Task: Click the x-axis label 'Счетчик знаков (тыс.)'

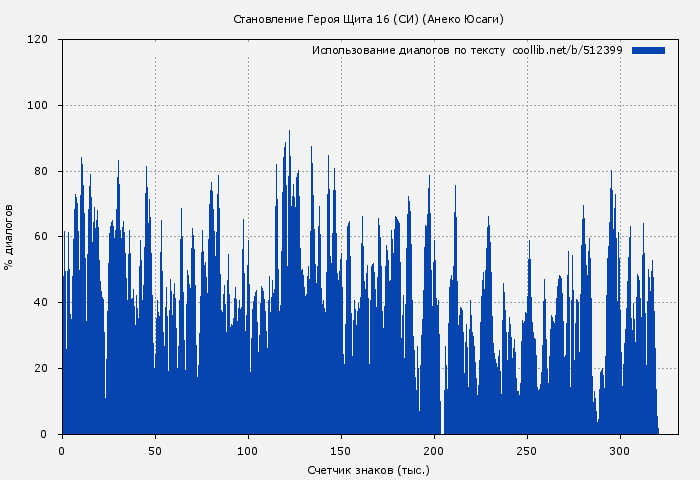Action: coord(368,469)
